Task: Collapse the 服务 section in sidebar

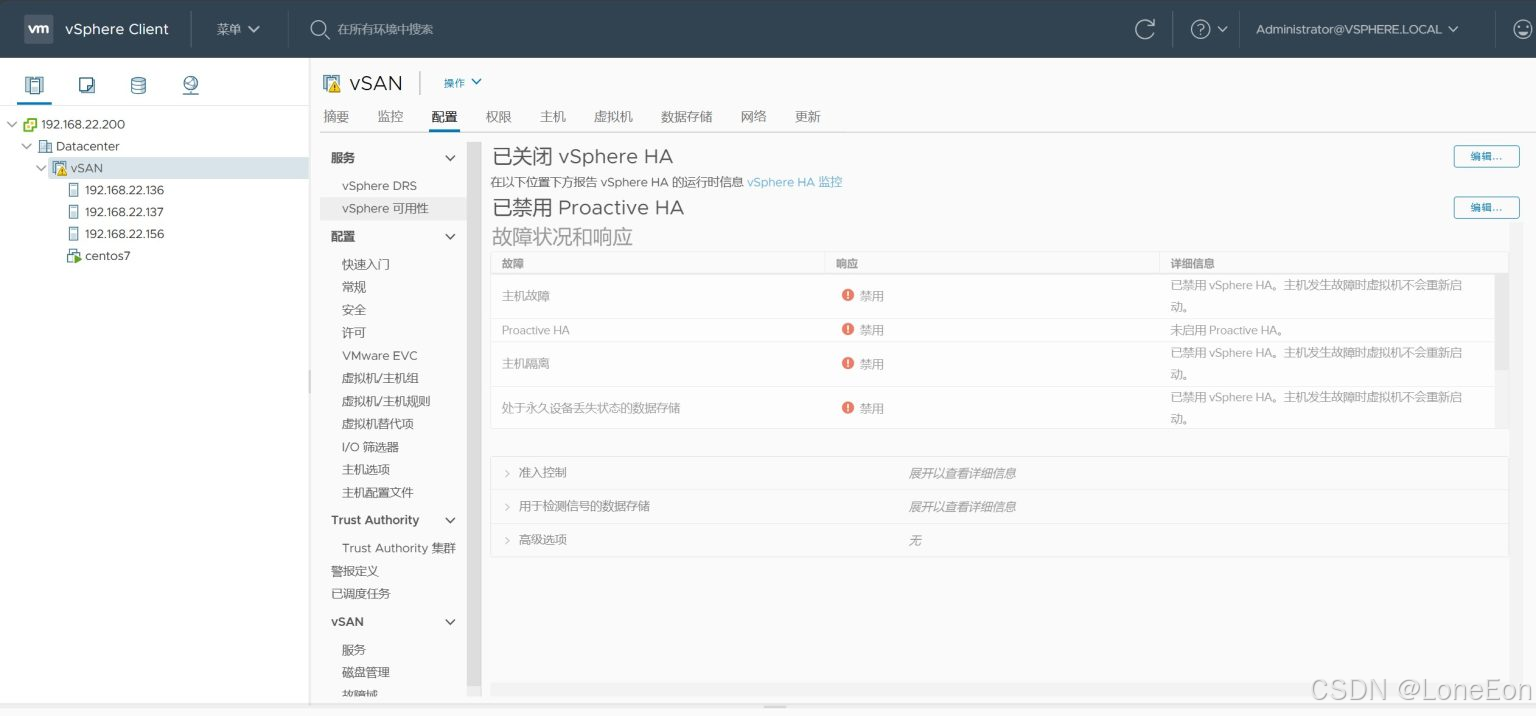Action: (450, 158)
